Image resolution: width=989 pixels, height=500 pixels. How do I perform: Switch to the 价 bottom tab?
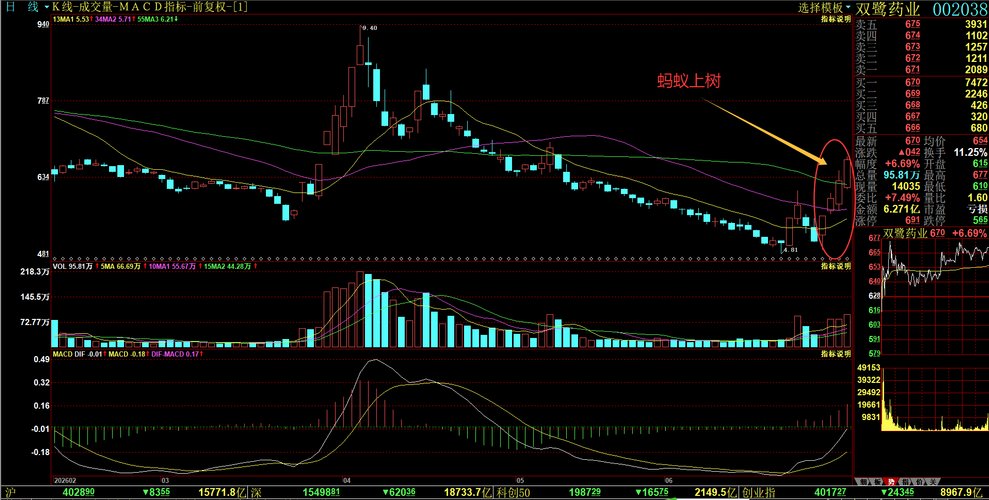pos(919,482)
